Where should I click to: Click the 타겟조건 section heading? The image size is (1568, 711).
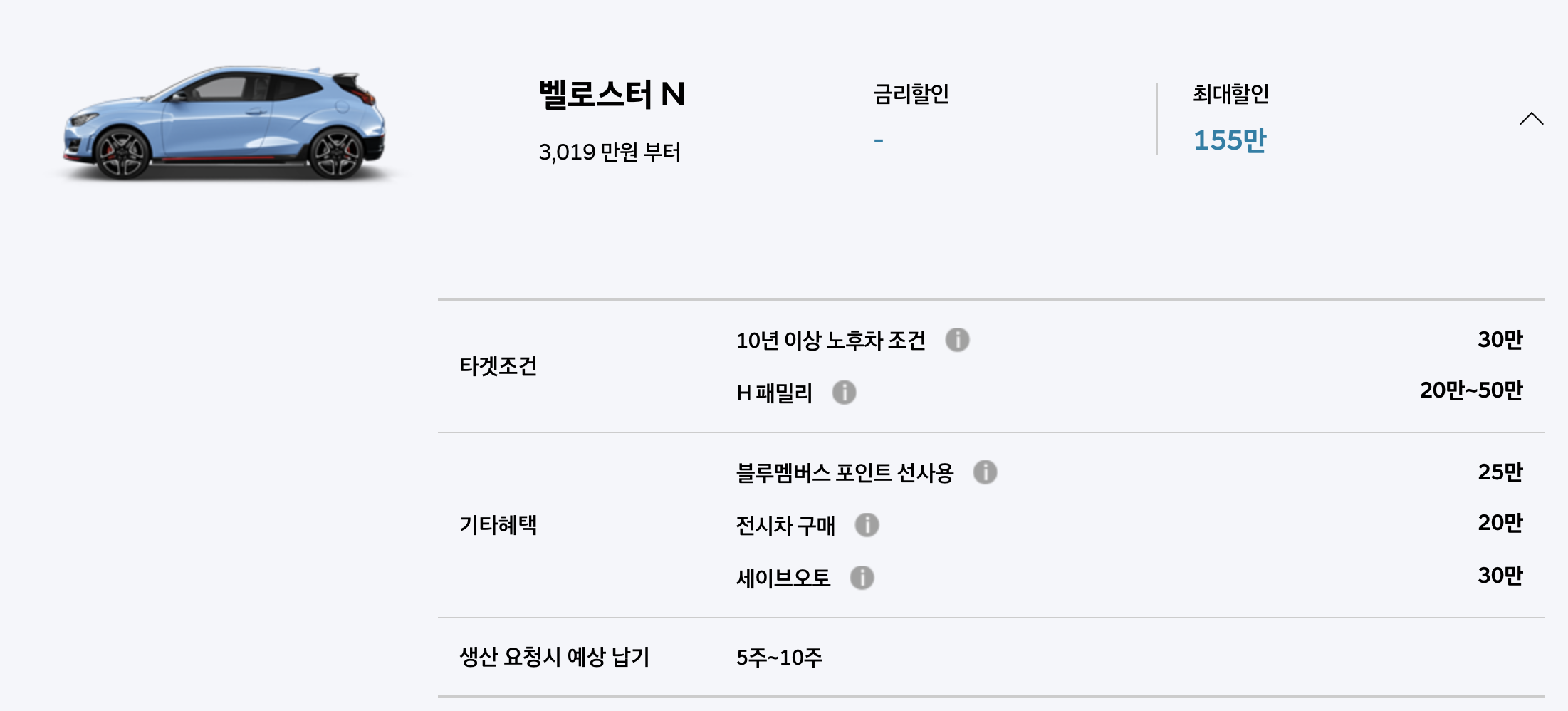pyautogui.click(x=498, y=366)
